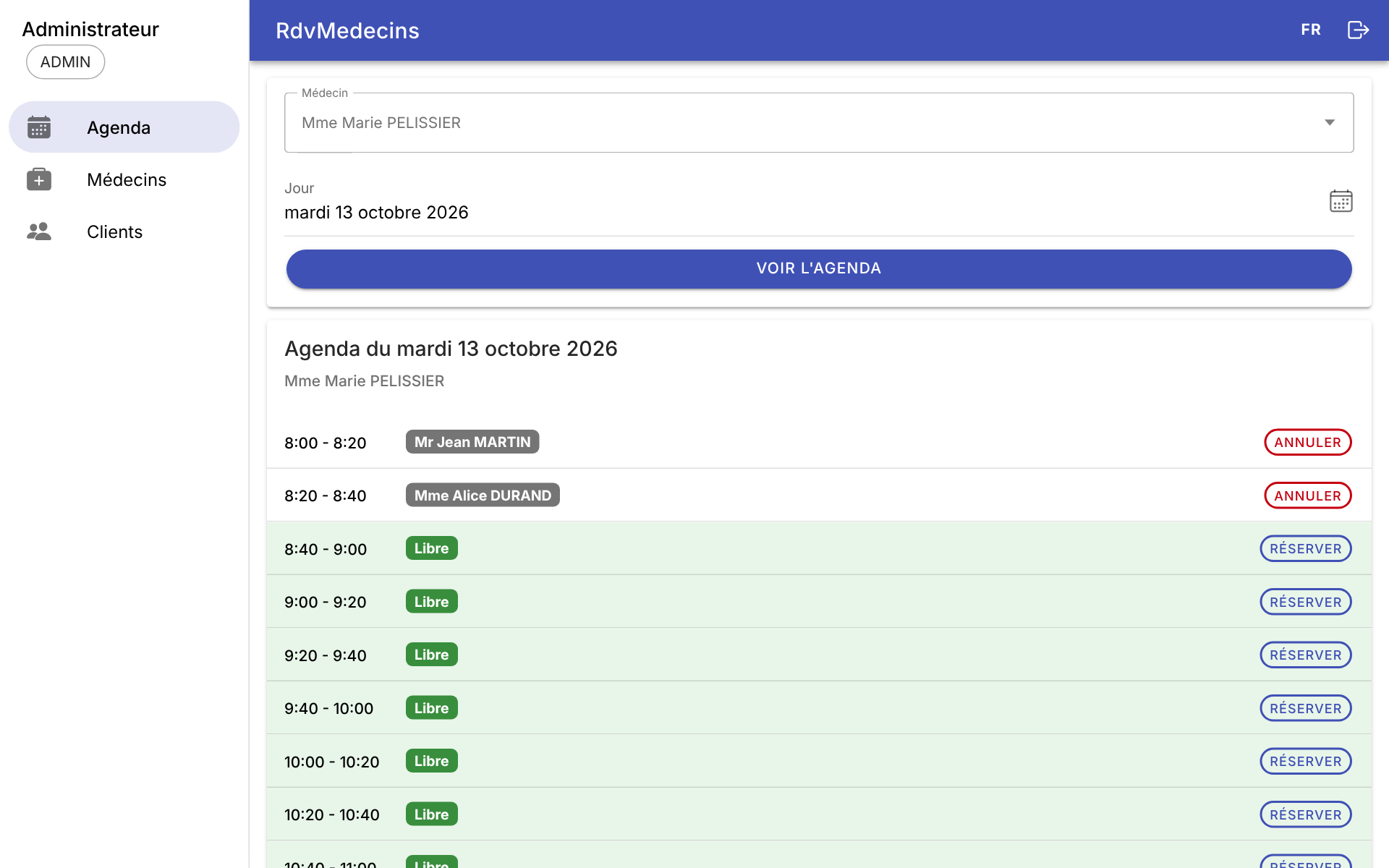Viewport: 1389px width, 868px height.
Task: Click the ADMIN role chip
Action: (66, 62)
